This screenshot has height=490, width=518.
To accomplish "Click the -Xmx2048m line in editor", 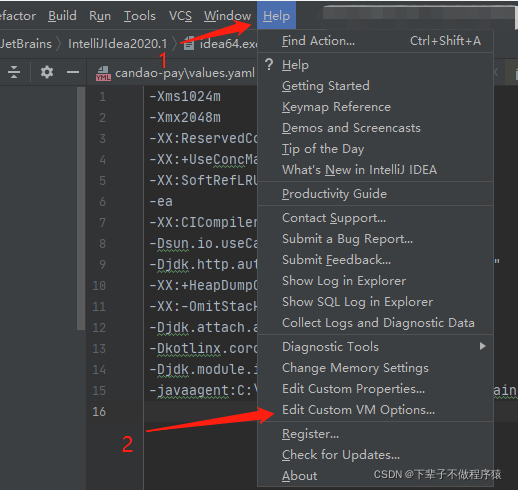I will [x=185, y=118].
